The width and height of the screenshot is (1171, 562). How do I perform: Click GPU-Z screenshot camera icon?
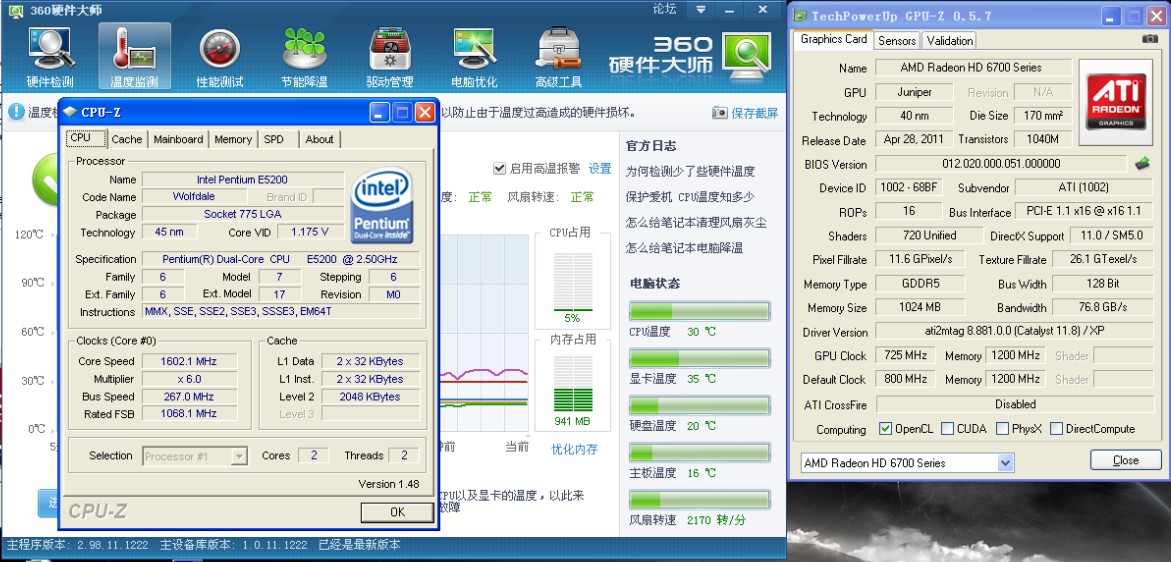click(x=1150, y=39)
